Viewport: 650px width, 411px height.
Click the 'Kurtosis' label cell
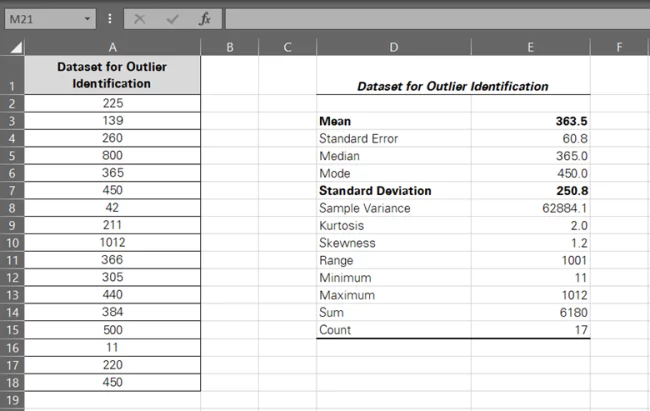coord(394,226)
